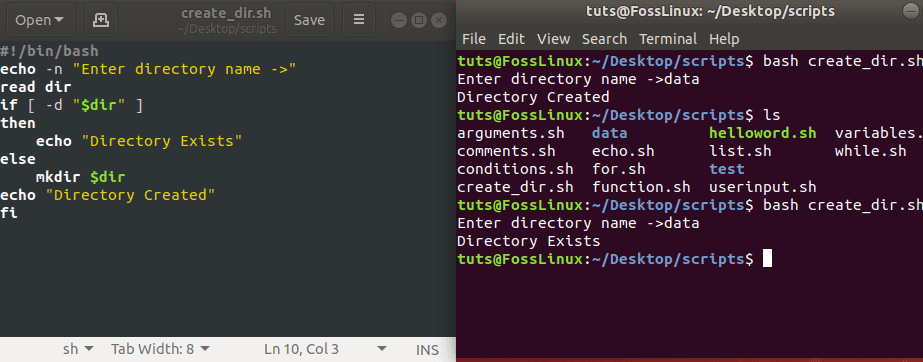Click function.sh in the terminal listing

[640, 187]
